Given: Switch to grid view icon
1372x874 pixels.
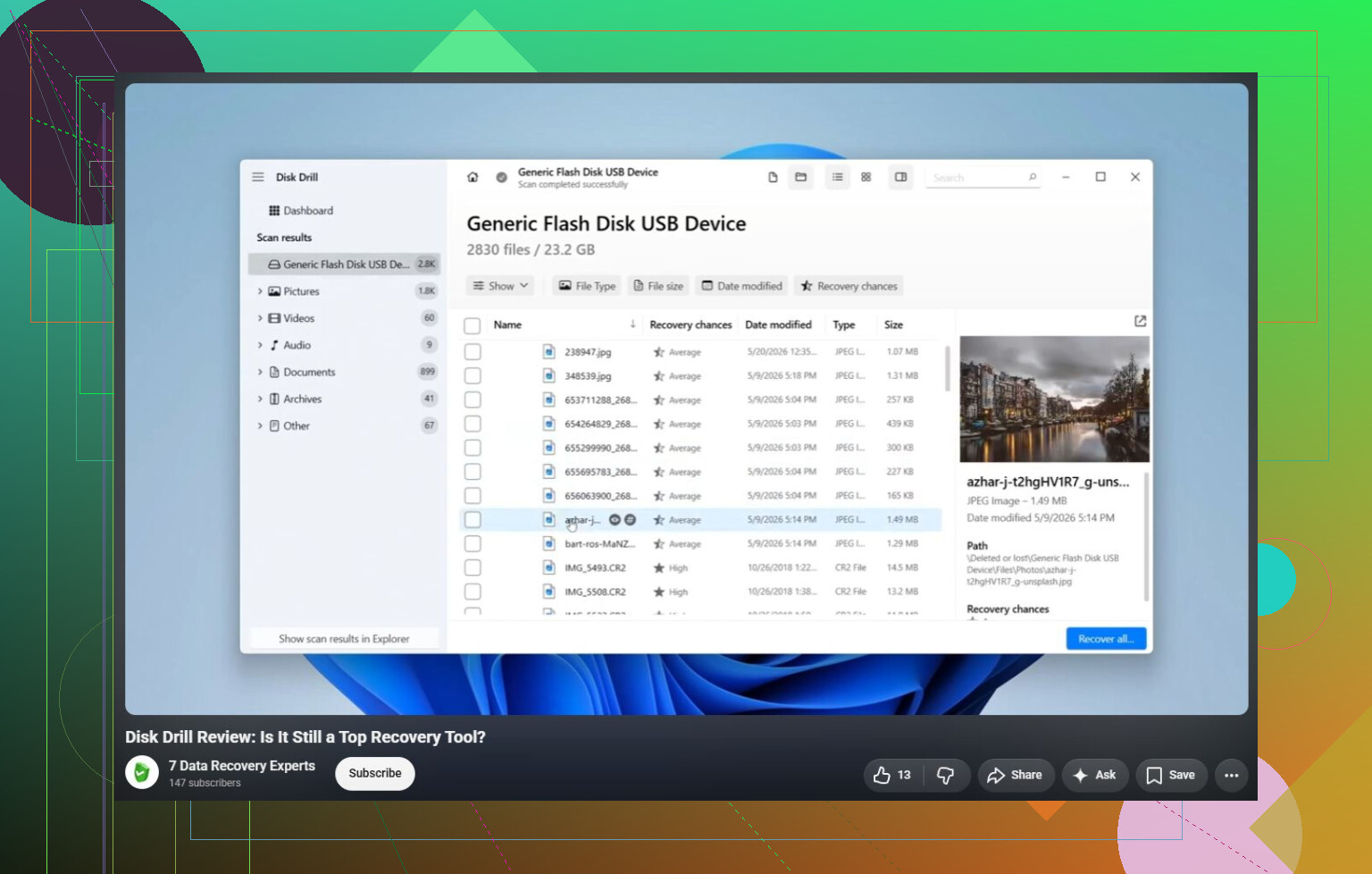Looking at the screenshot, I should pos(866,177).
